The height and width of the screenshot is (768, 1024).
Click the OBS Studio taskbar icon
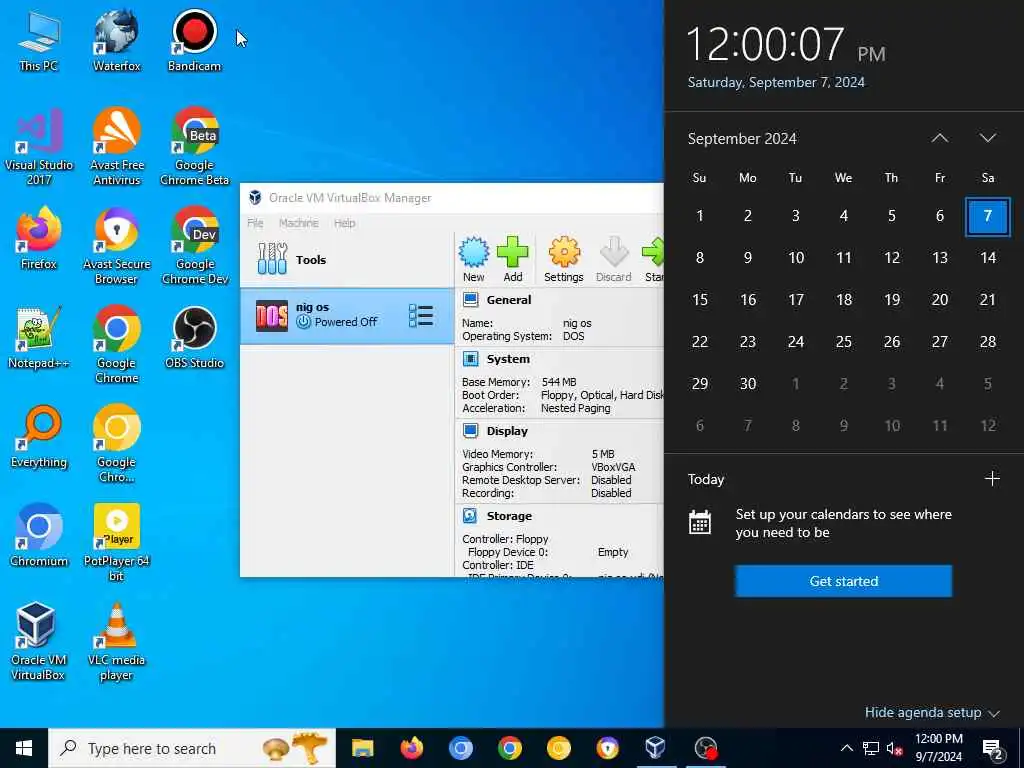pos(705,748)
